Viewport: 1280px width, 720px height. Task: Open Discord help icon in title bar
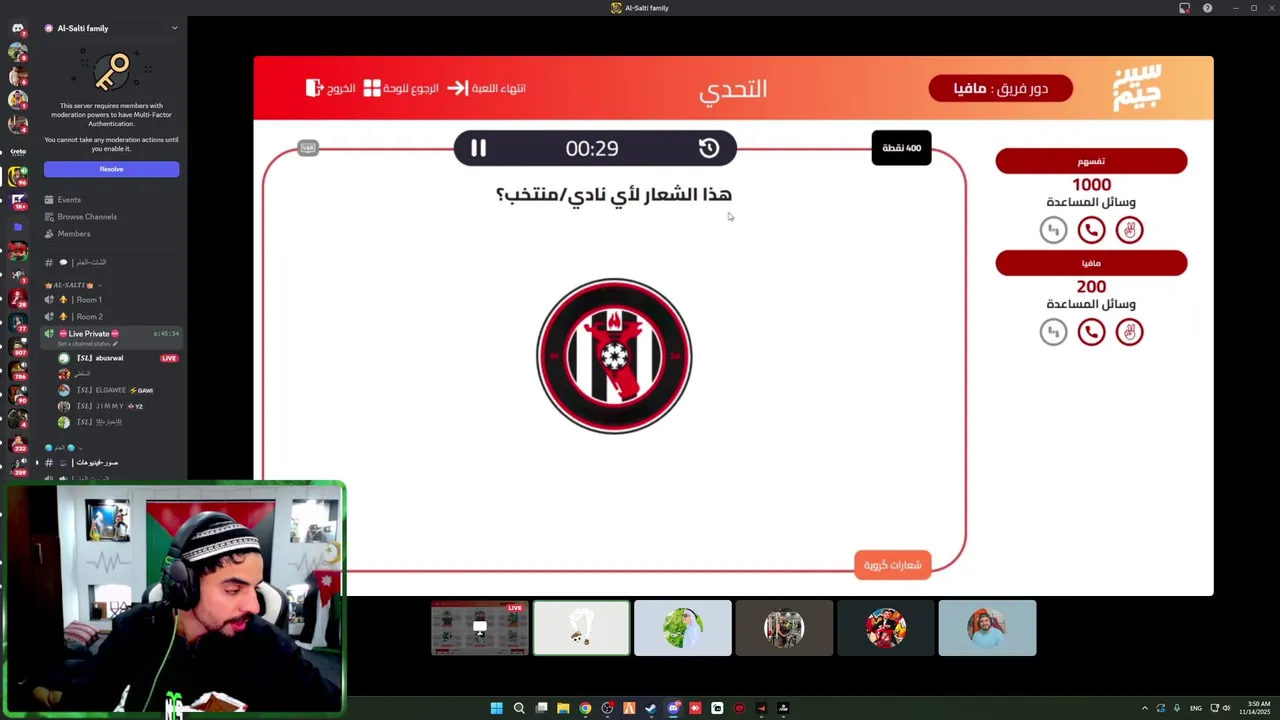tap(1207, 8)
